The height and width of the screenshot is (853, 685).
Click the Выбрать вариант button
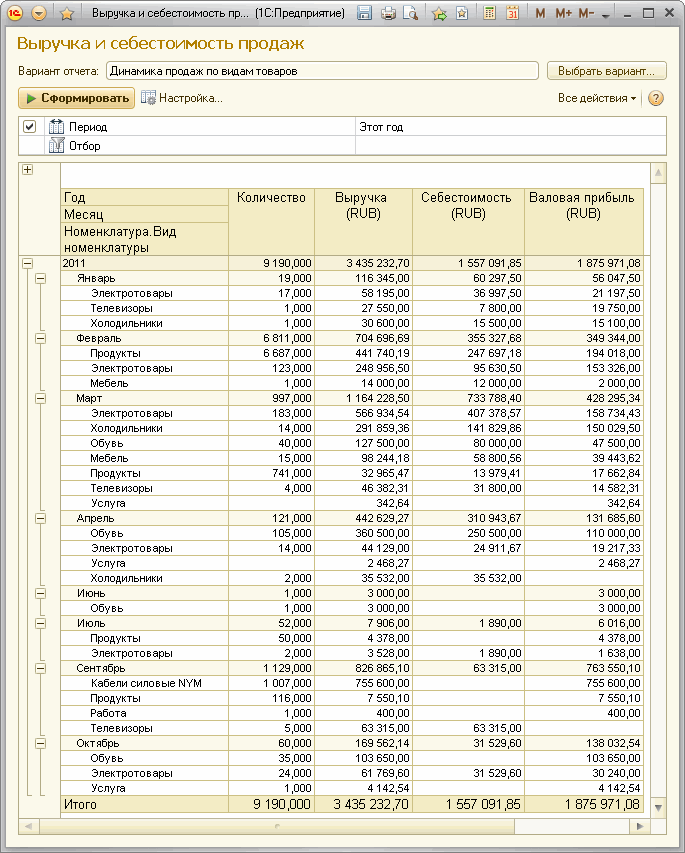(606, 71)
